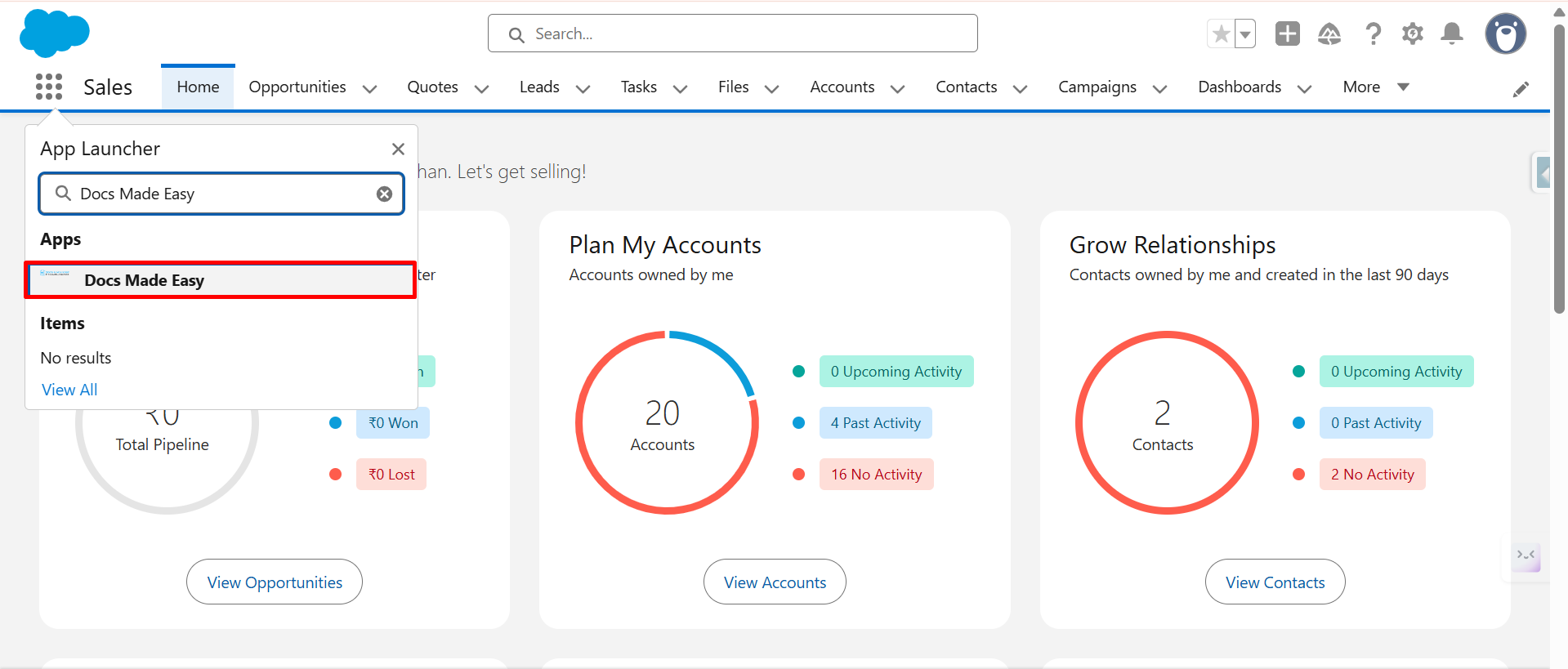
Task: Close the App Launcher panel
Action: pos(398,149)
